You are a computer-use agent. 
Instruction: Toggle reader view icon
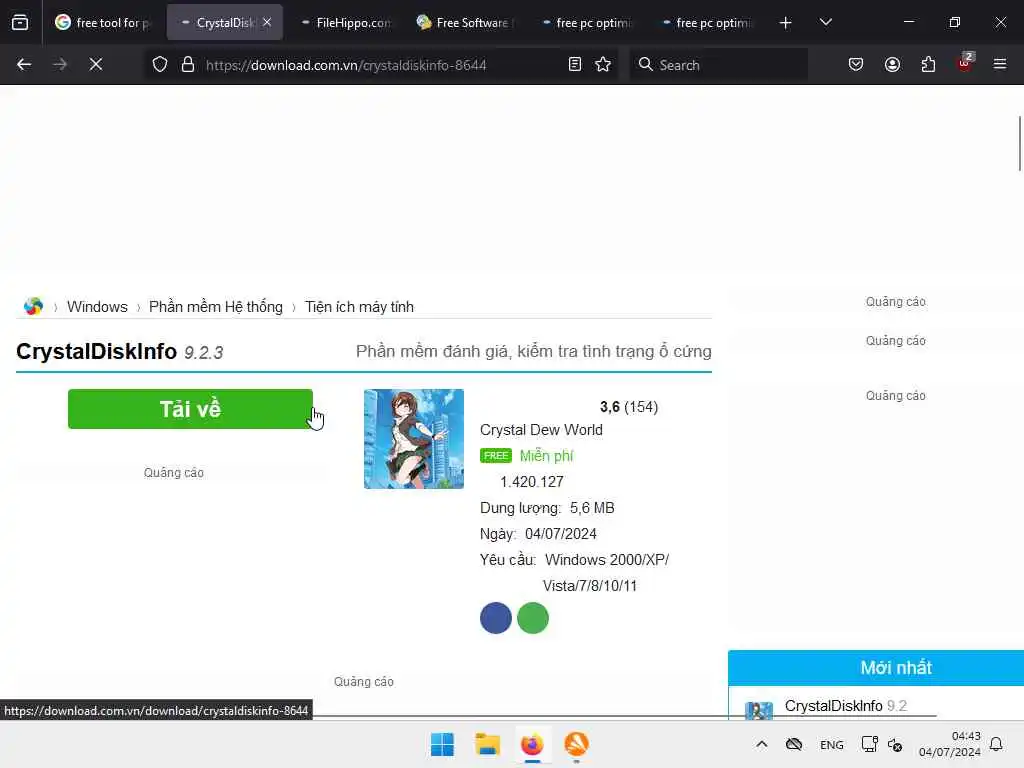pyautogui.click(x=575, y=65)
